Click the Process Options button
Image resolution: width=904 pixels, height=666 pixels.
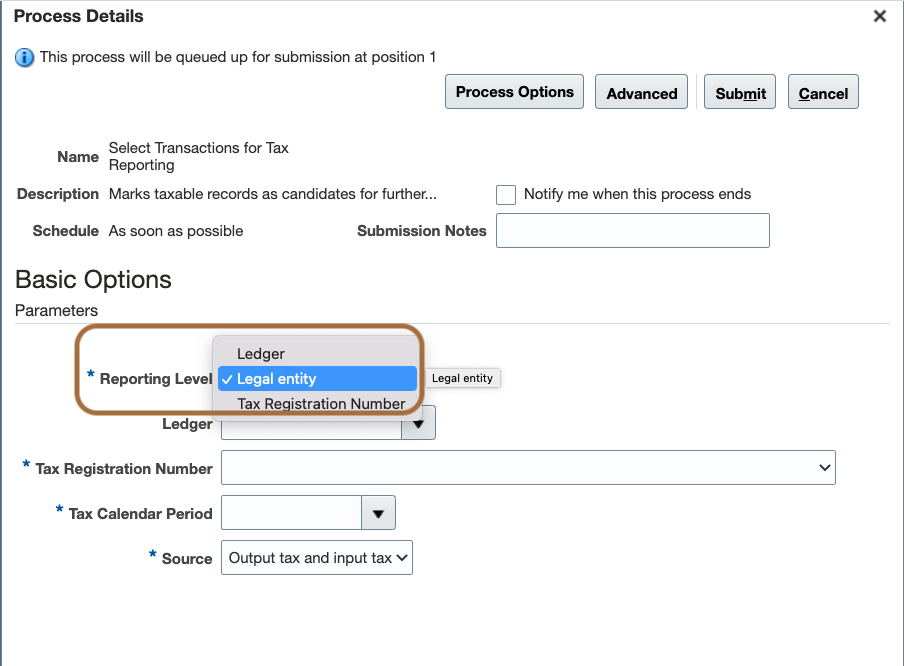click(x=514, y=91)
